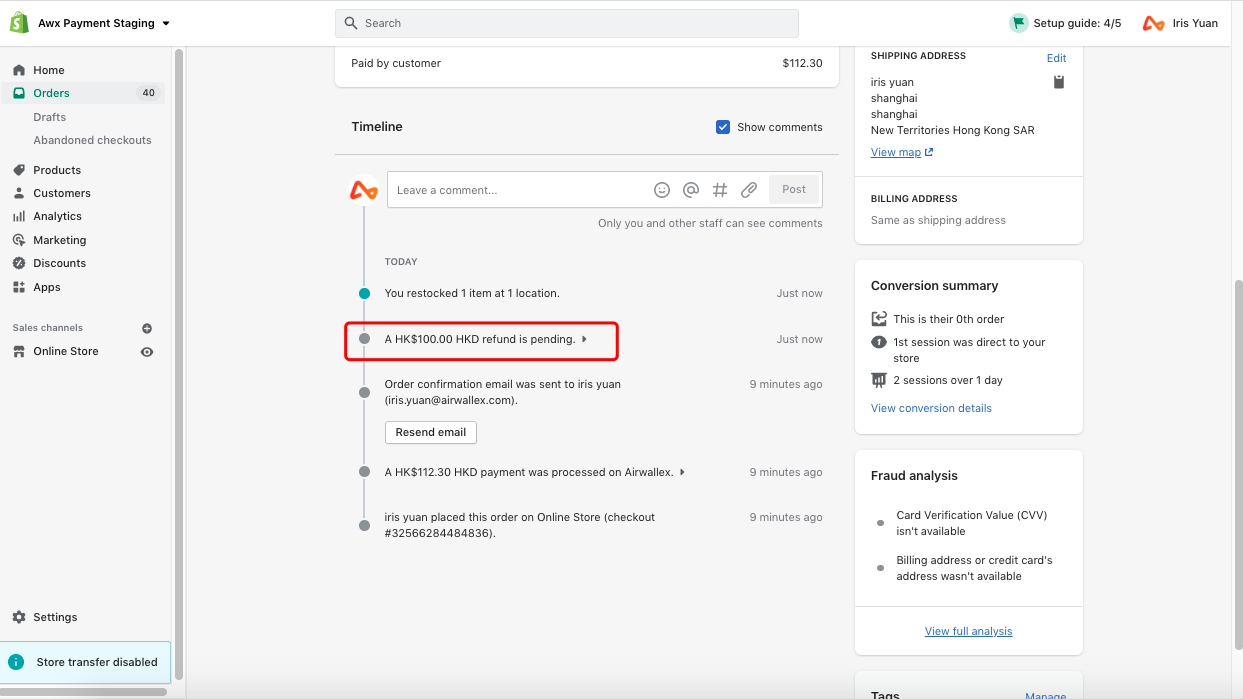
Task: Click the attach file paperclip icon
Action: click(x=748, y=190)
